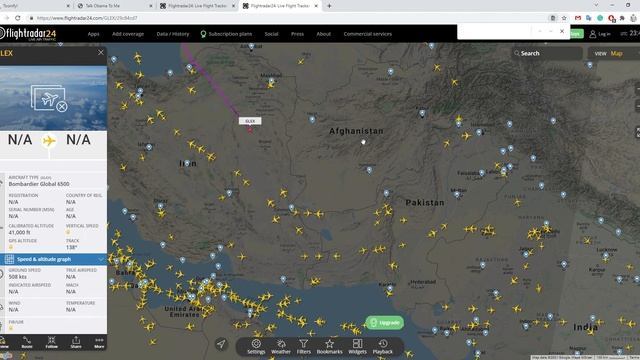Share this flight

(x=76, y=342)
